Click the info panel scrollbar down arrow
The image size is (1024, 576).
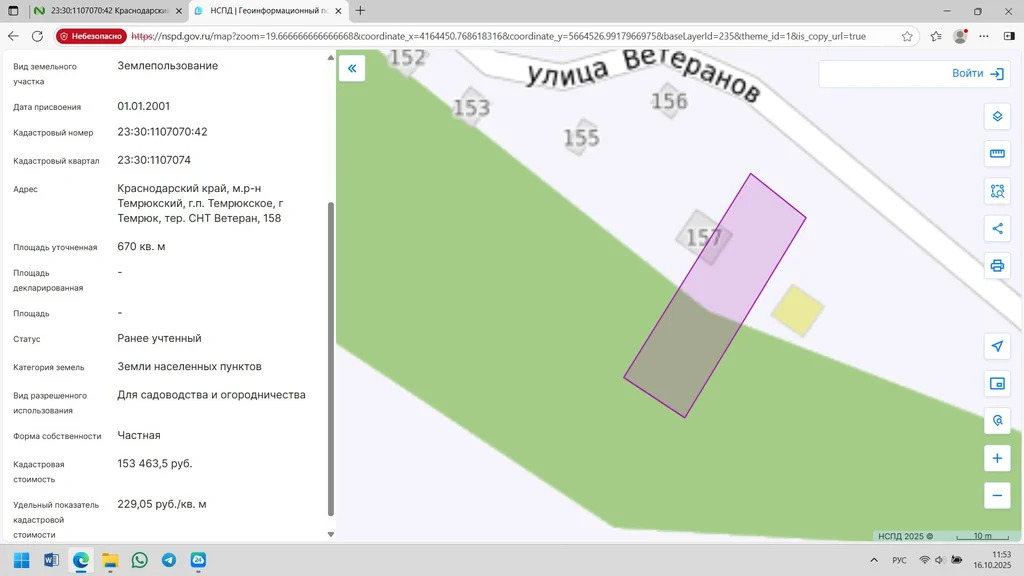pyautogui.click(x=331, y=535)
